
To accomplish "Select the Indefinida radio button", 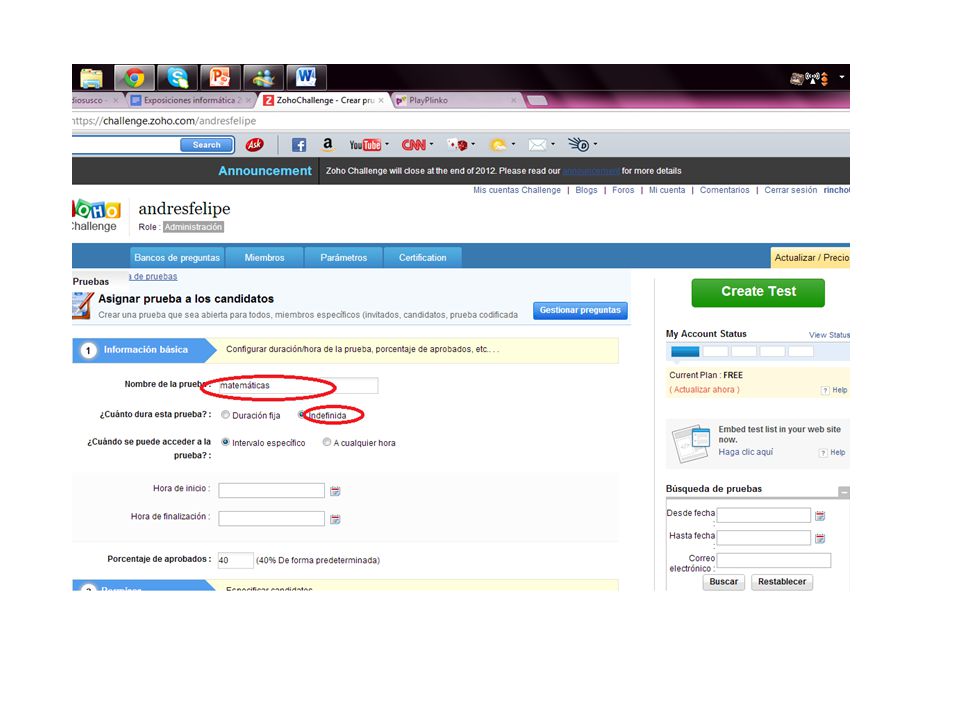I will [x=301, y=414].
